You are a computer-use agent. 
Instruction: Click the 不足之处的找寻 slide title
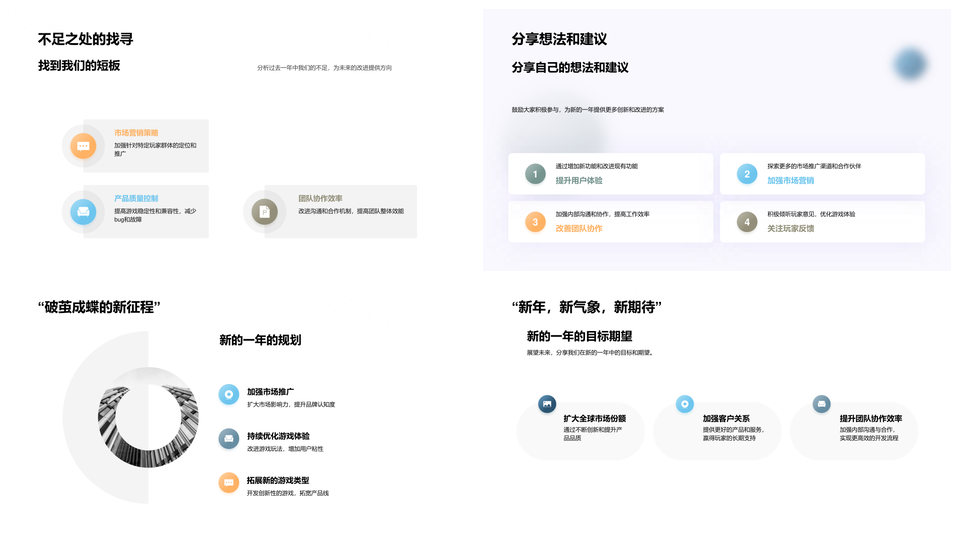point(85,39)
